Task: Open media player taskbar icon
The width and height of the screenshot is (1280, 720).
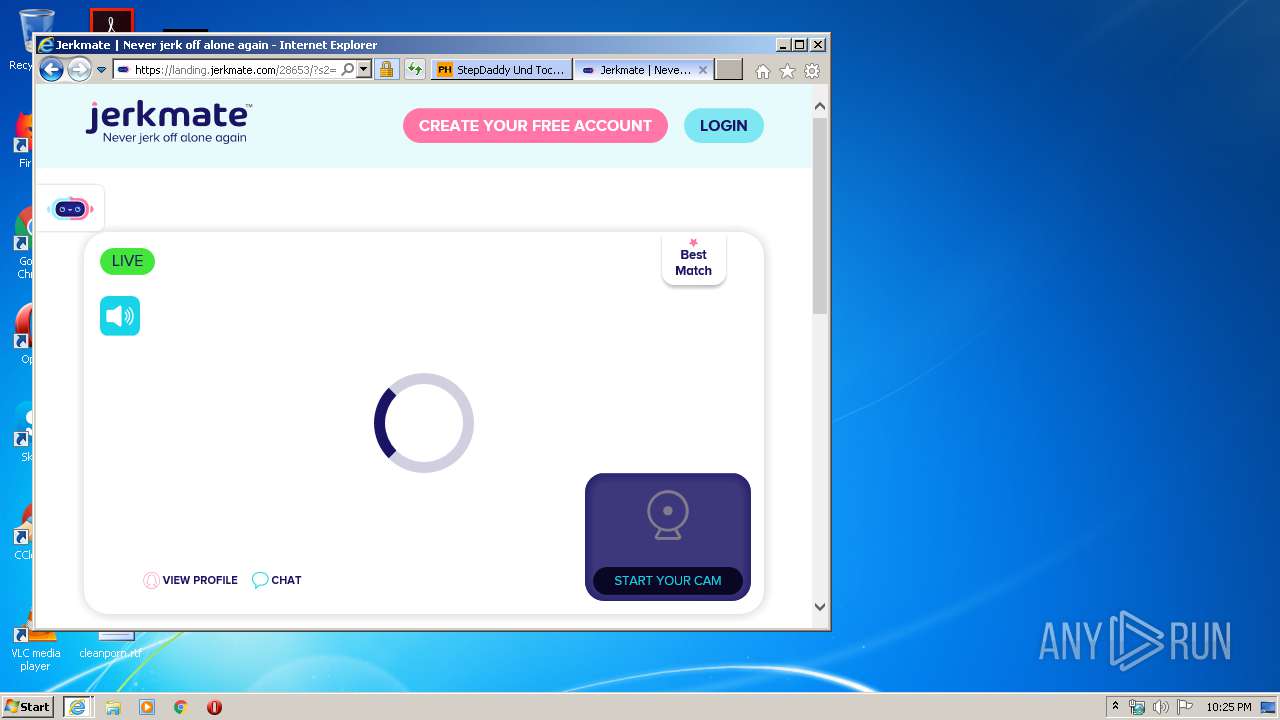Action: tap(147, 707)
